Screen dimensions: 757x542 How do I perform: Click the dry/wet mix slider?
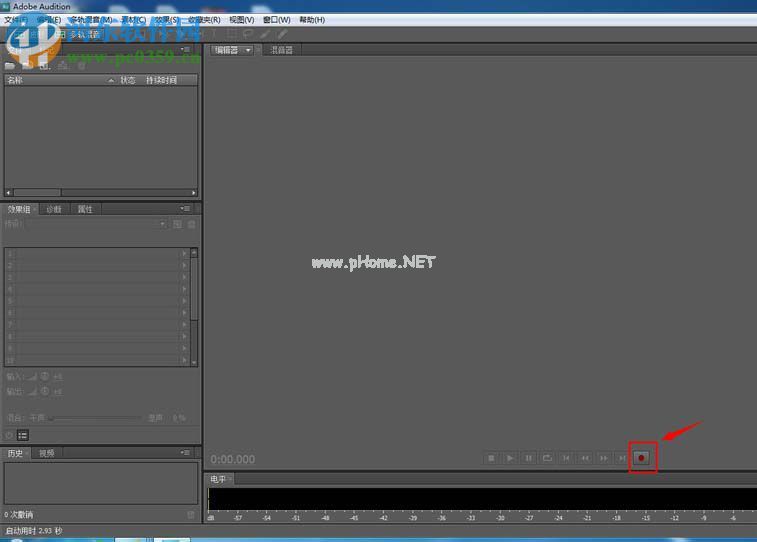95,418
